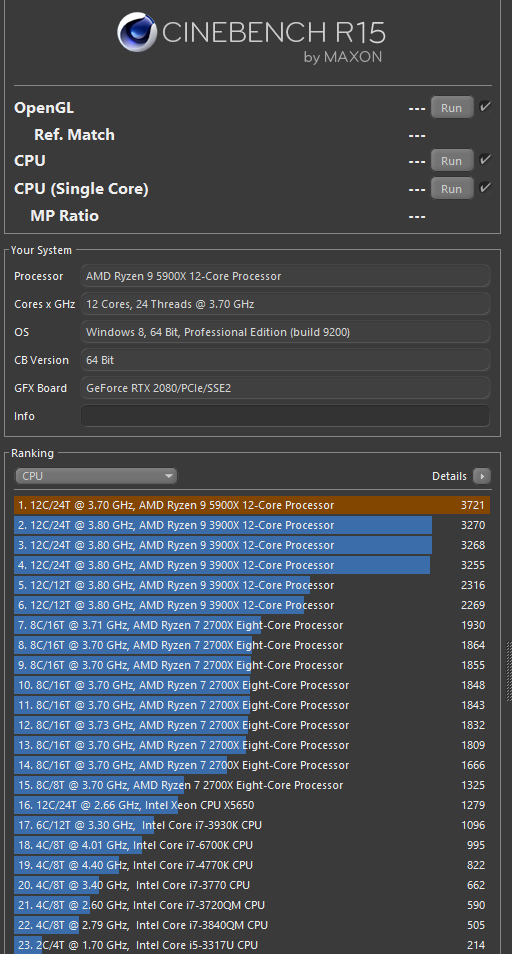Select ranking row 9 scoring 1855
Viewport: 512px width, 954px height.
pyautogui.click(x=252, y=665)
